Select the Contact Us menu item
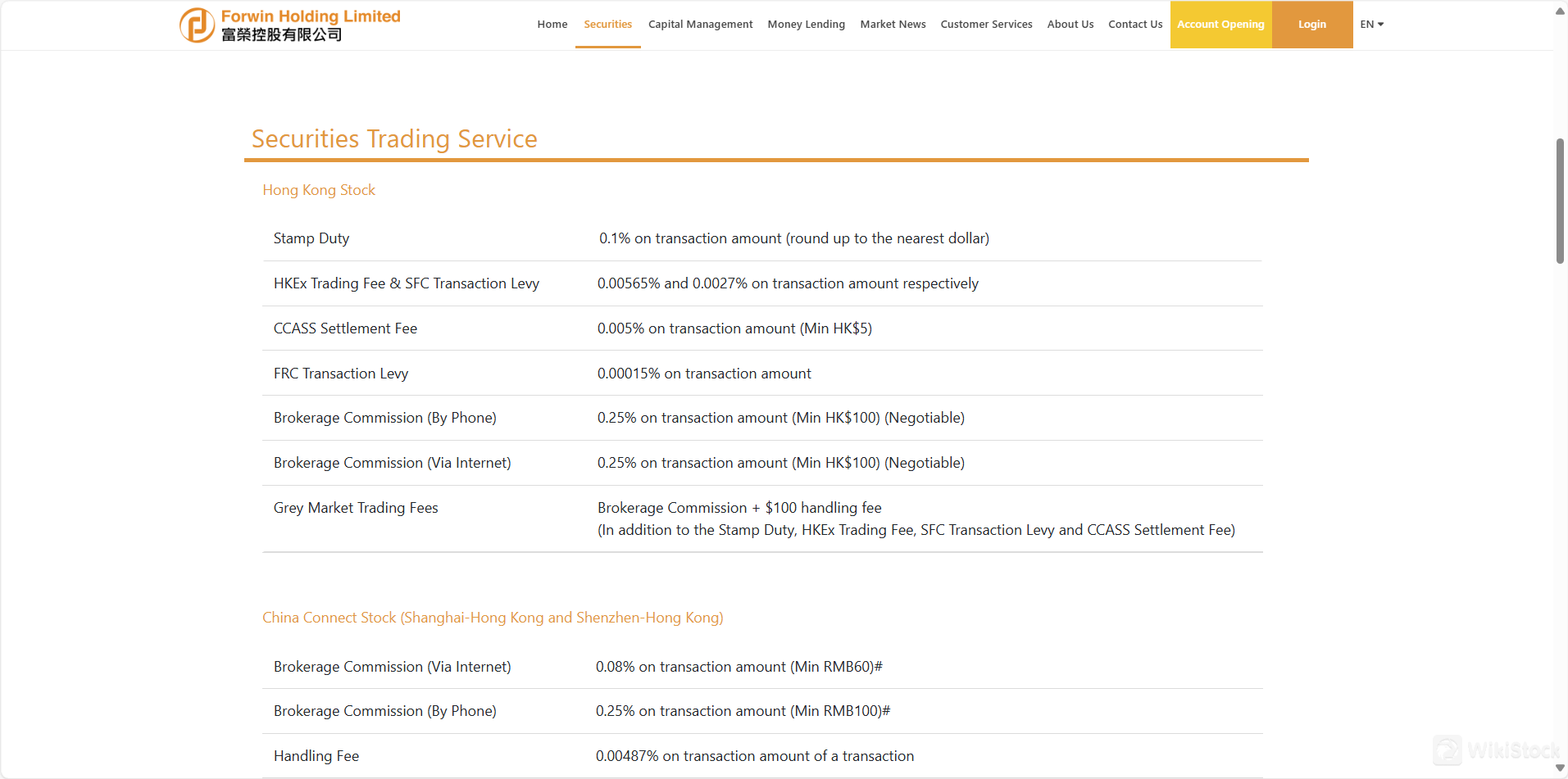1568x779 pixels. coord(1134,24)
